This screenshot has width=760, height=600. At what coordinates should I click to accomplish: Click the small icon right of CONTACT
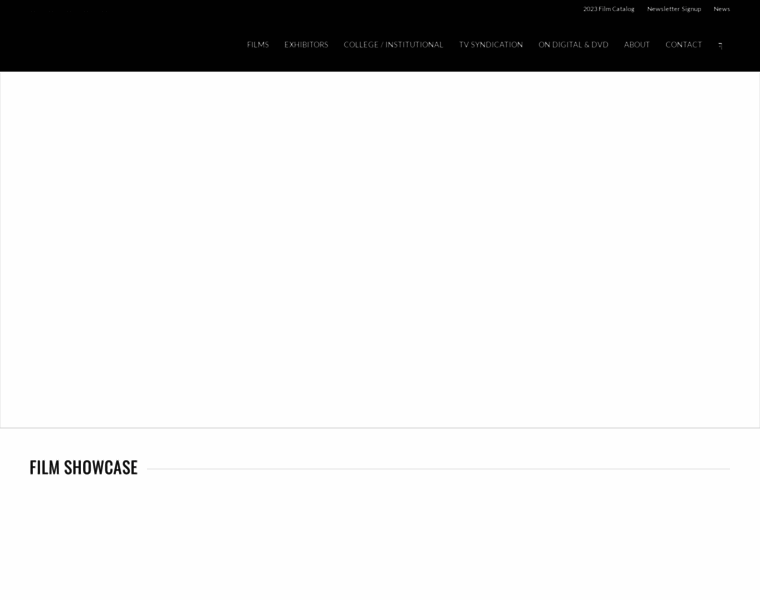click(x=720, y=46)
